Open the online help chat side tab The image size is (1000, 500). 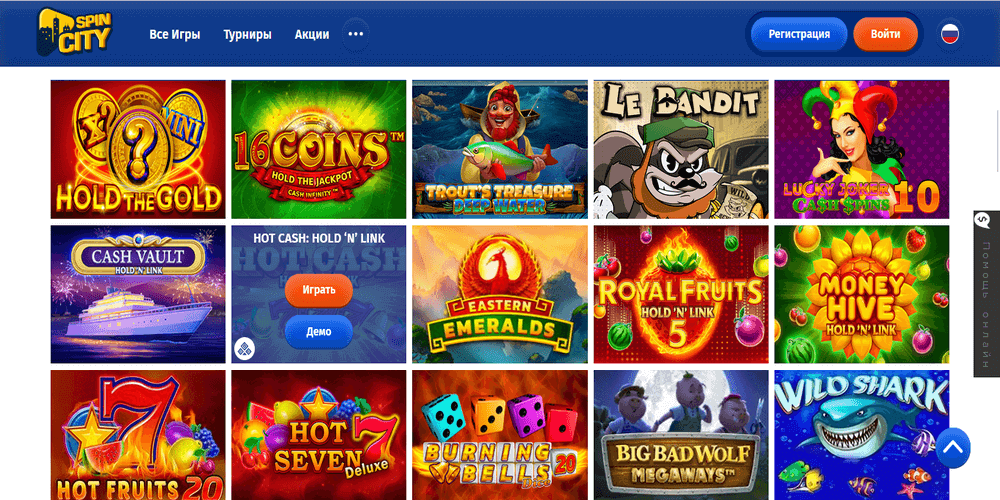click(986, 294)
